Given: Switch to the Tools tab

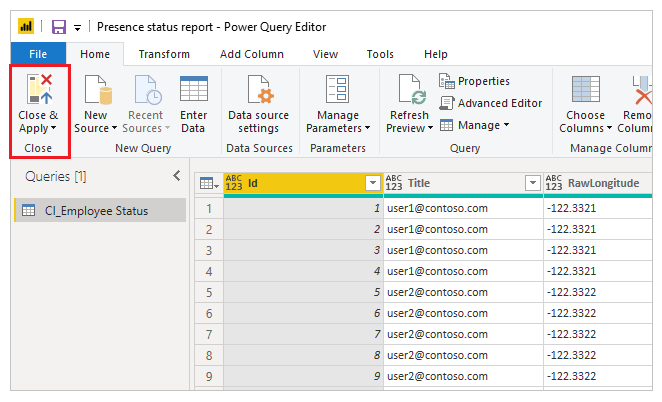Looking at the screenshot, I should (380, 54).
